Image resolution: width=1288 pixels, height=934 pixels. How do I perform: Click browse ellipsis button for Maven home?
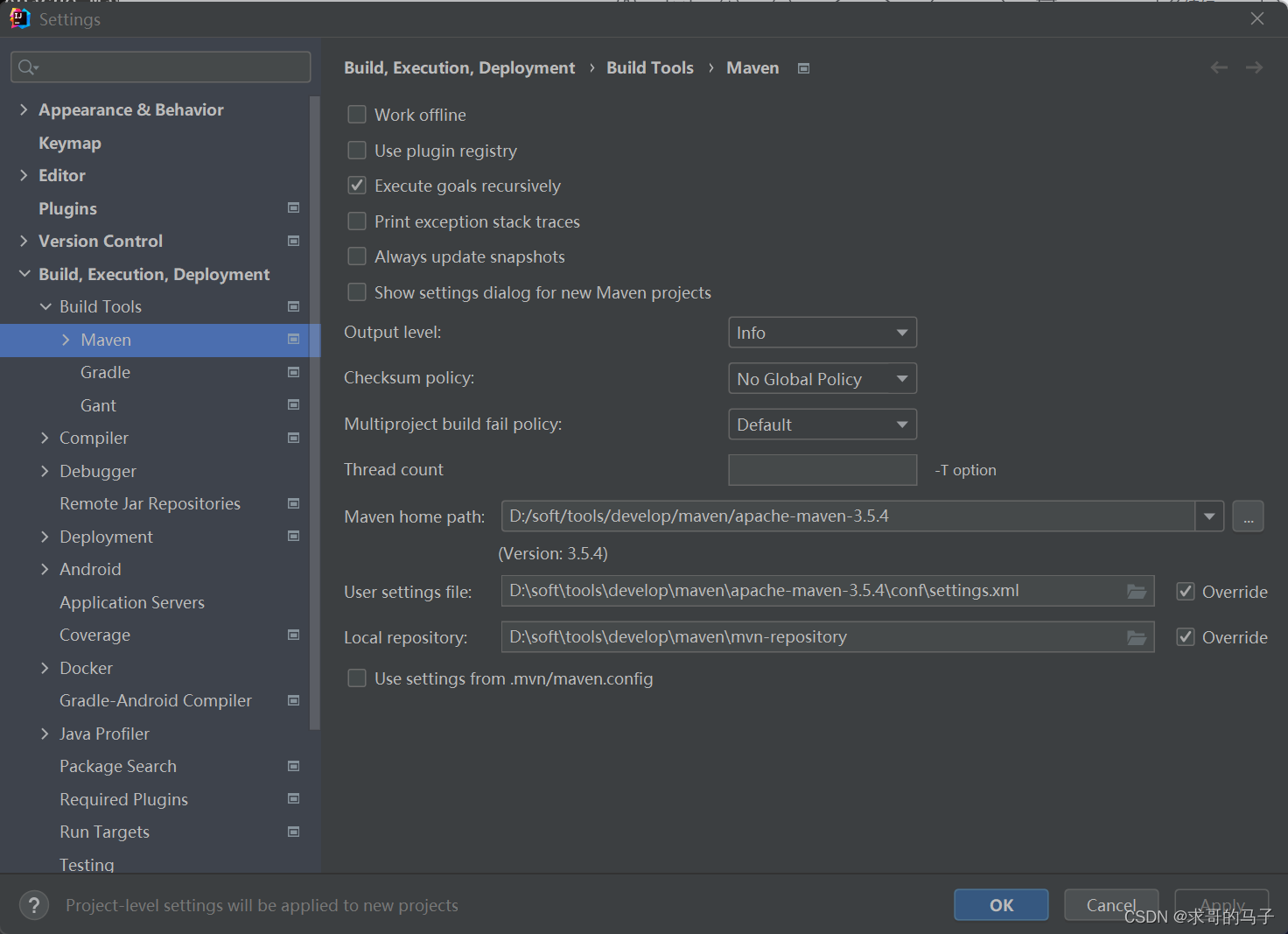point(1248,516)
